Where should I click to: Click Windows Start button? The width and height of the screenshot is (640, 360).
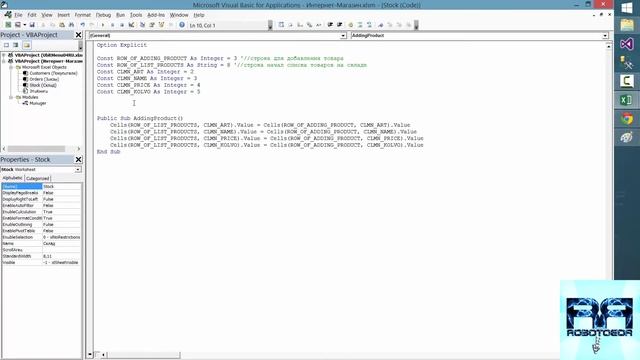pos(627,8)
